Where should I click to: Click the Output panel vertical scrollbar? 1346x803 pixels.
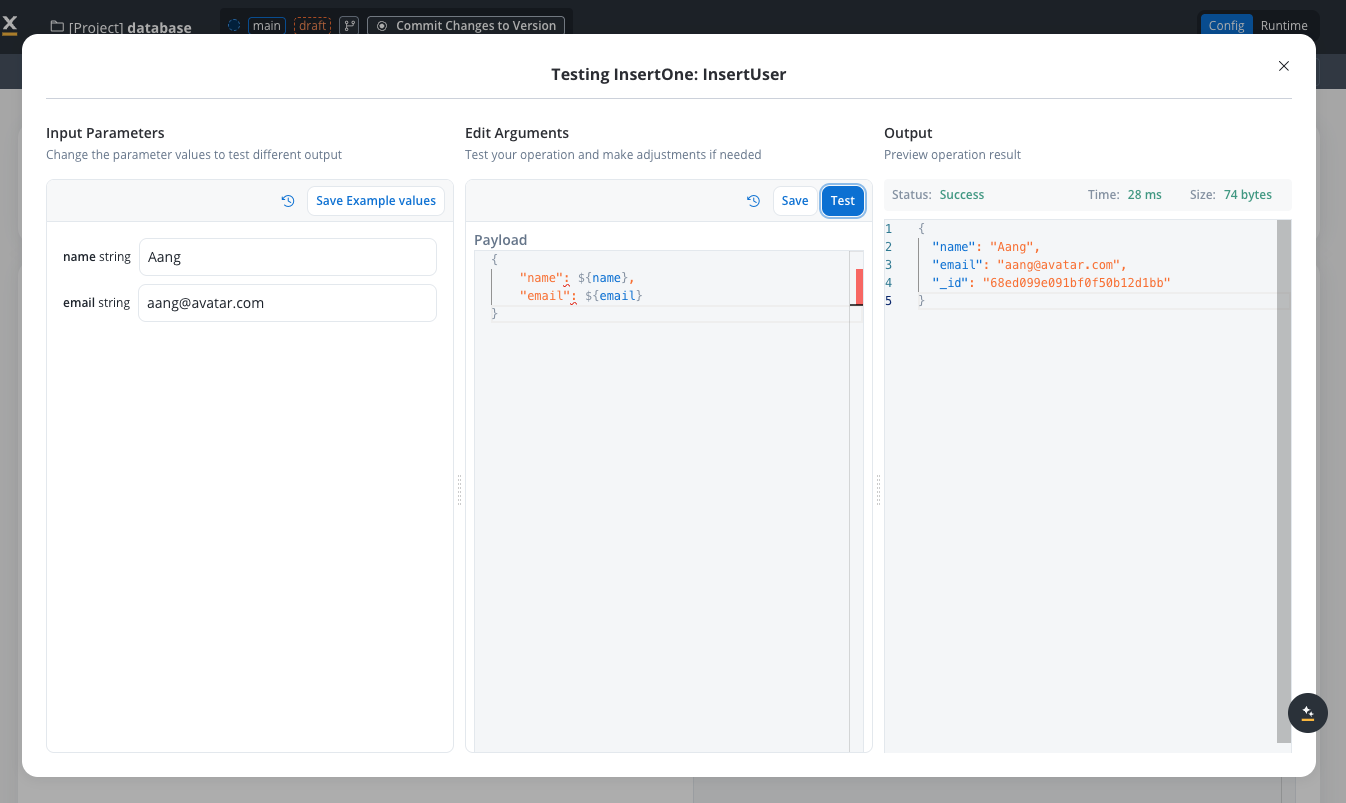[1284, 480]
